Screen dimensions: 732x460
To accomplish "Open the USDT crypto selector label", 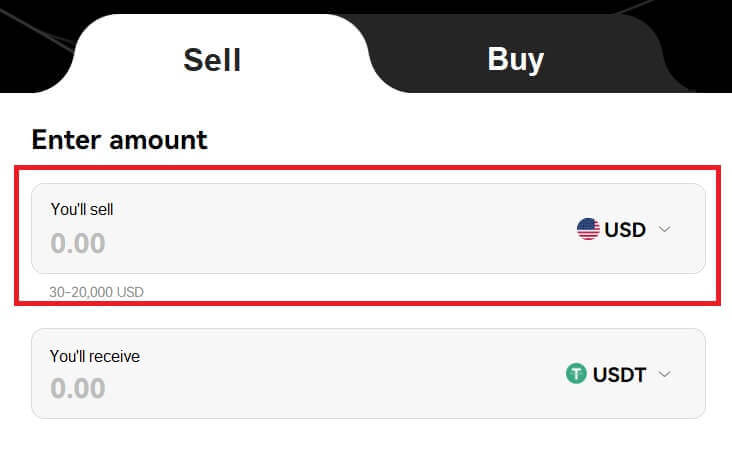I will pos(619,375).
